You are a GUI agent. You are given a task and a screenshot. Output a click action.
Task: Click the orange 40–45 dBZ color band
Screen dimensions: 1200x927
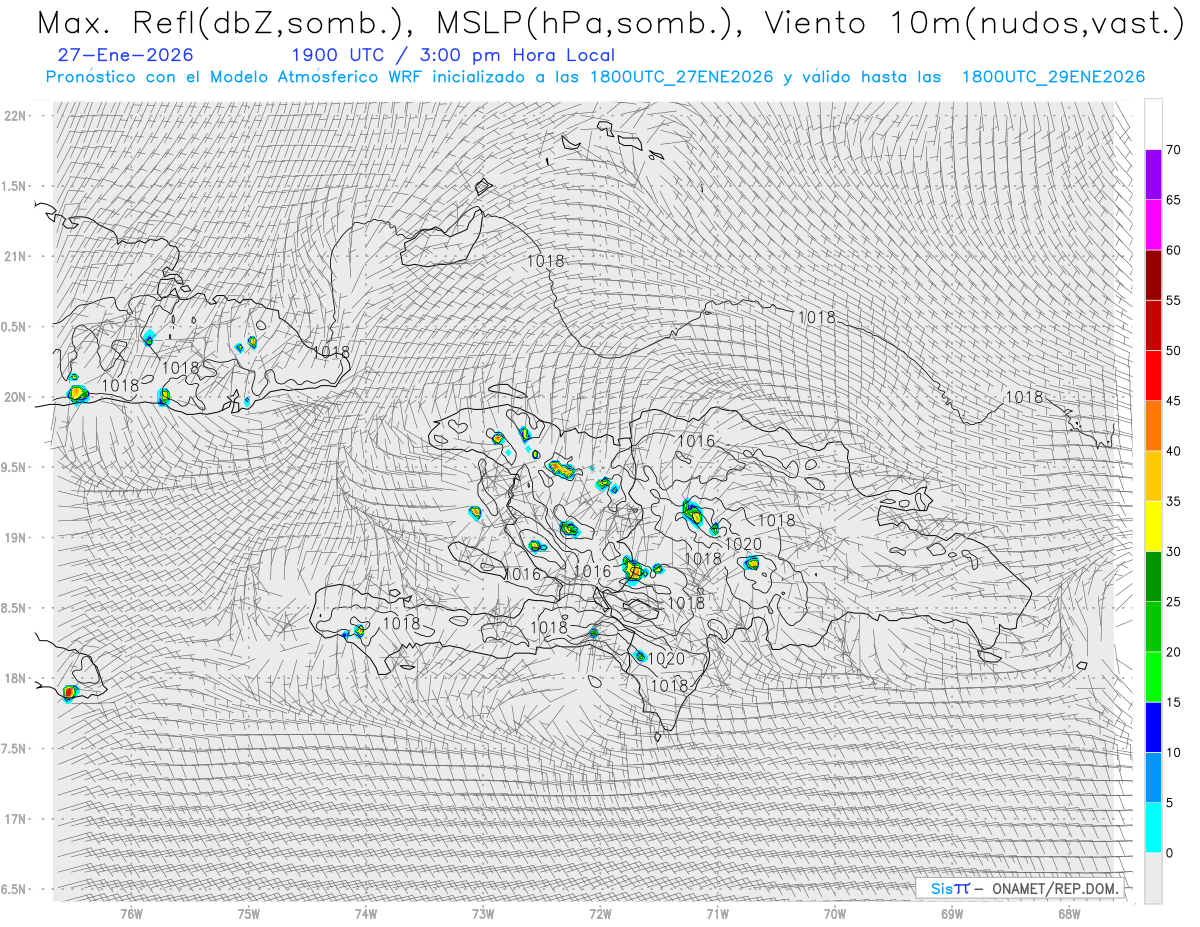tap(1153, 426)
